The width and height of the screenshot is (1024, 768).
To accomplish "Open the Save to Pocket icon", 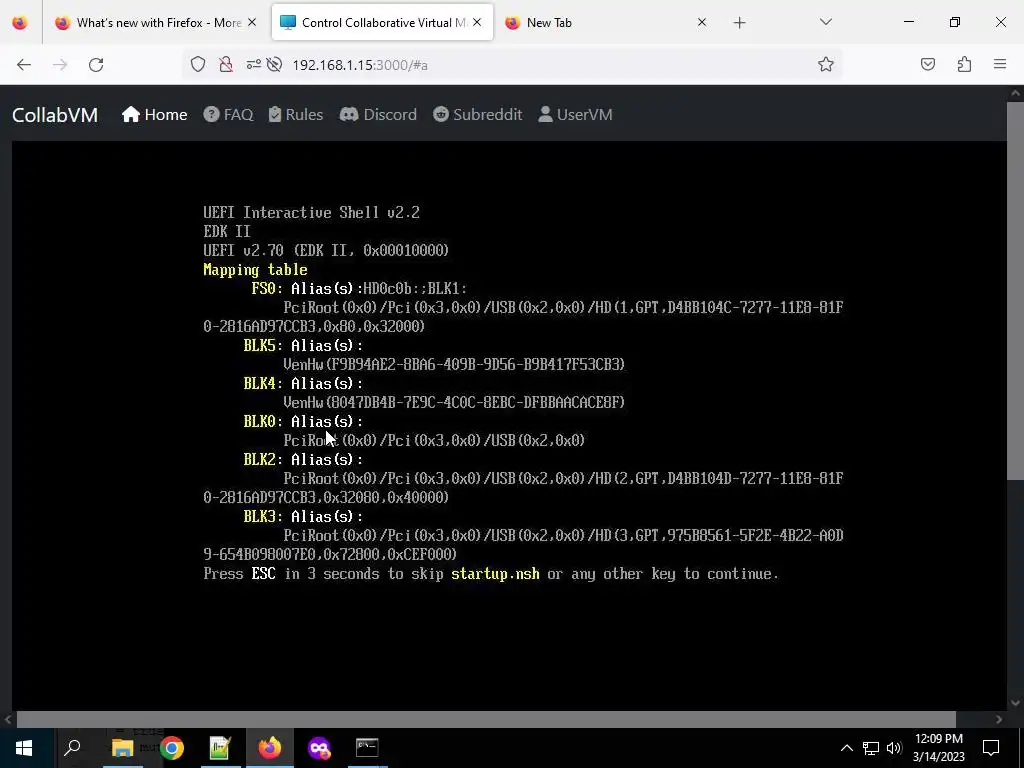I will (x=928, y=64).
